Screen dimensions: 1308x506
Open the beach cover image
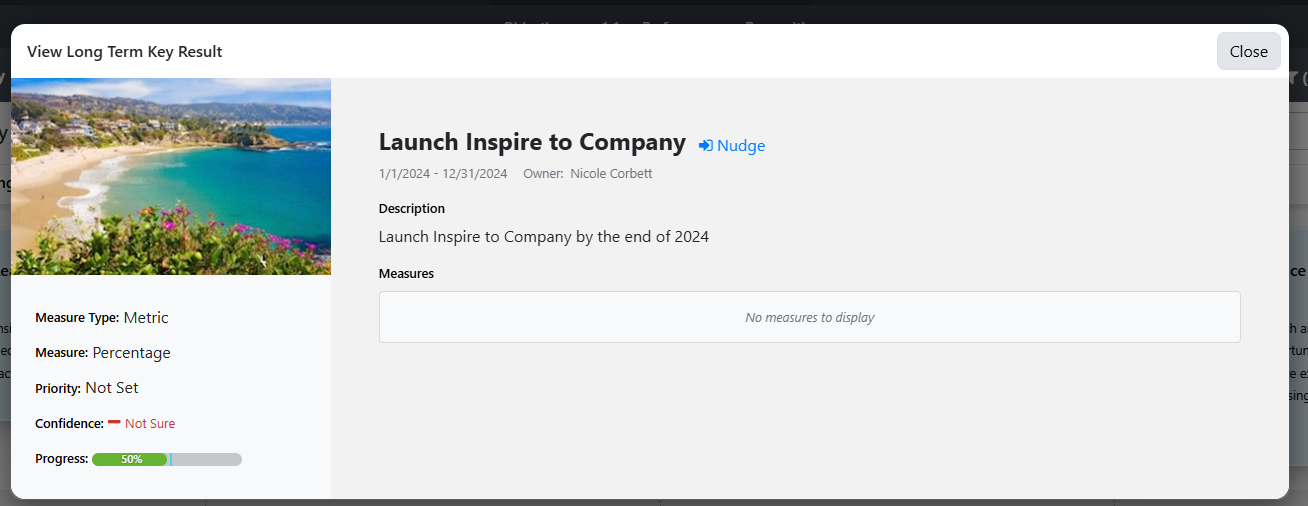click(171, 176)
